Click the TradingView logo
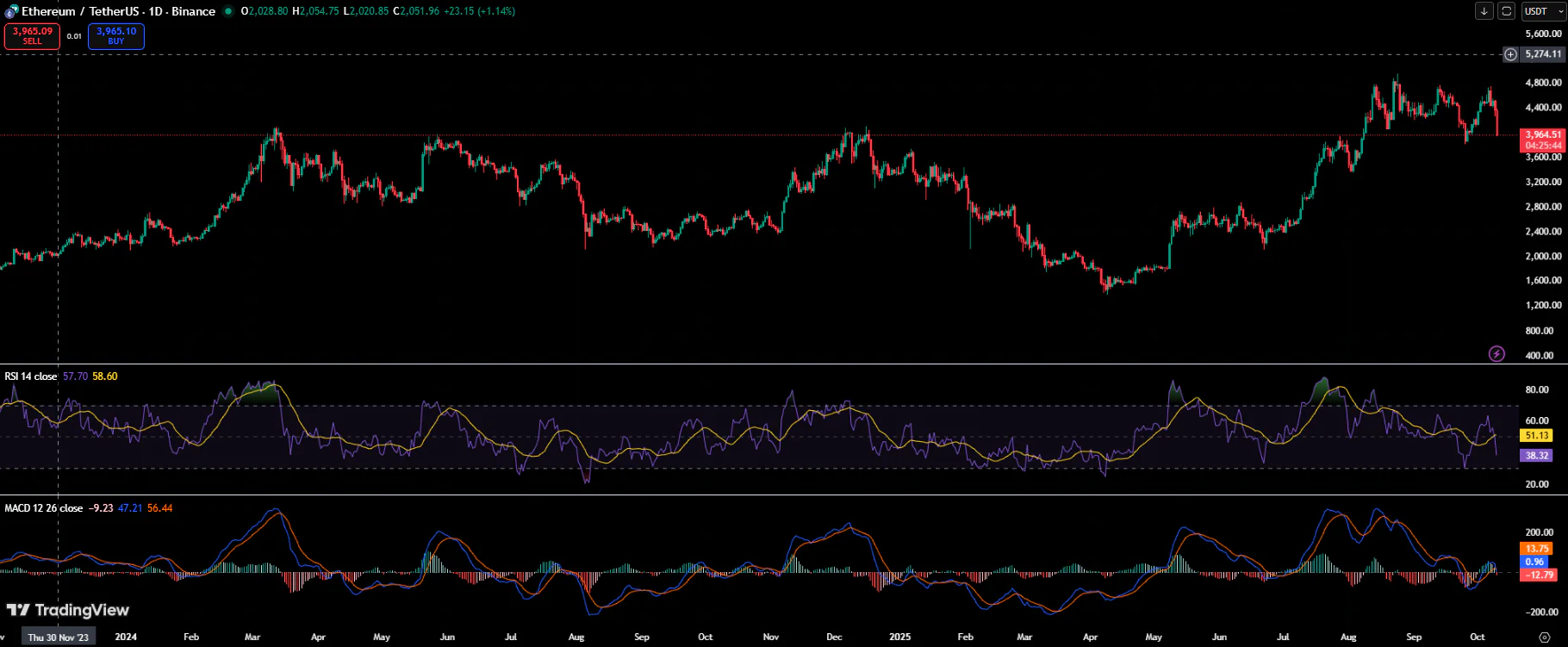Screen dimensions: 1568x647 [67, 610]
